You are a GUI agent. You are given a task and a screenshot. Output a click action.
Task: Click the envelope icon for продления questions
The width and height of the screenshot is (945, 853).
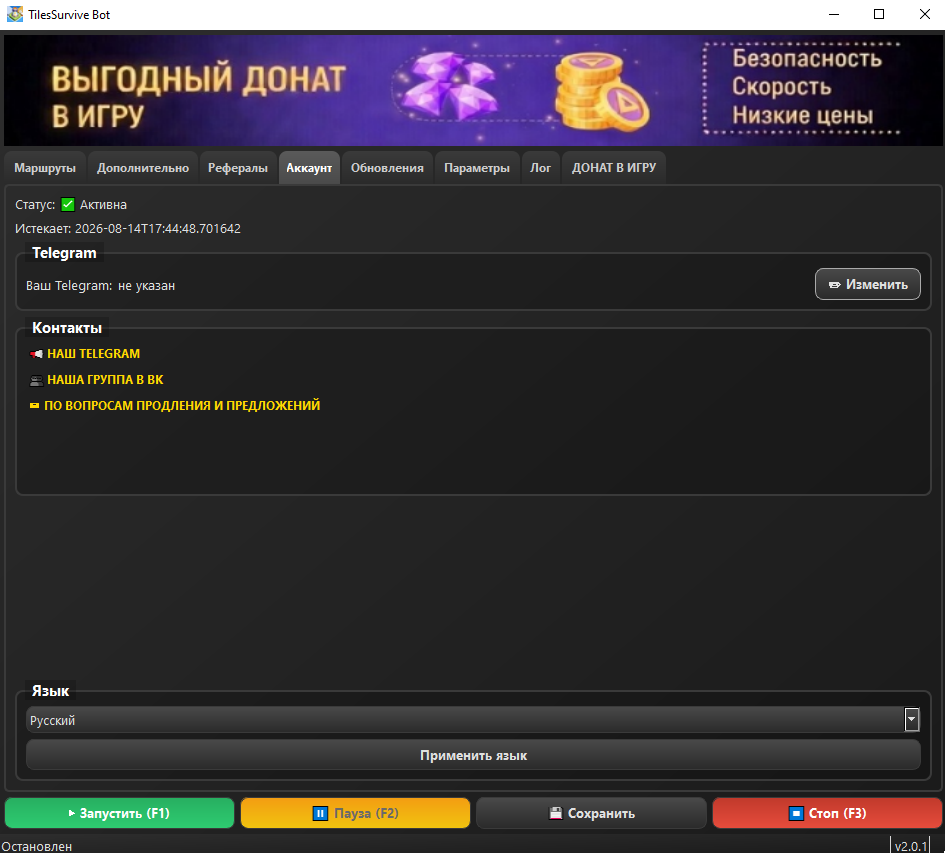[35, 406]
